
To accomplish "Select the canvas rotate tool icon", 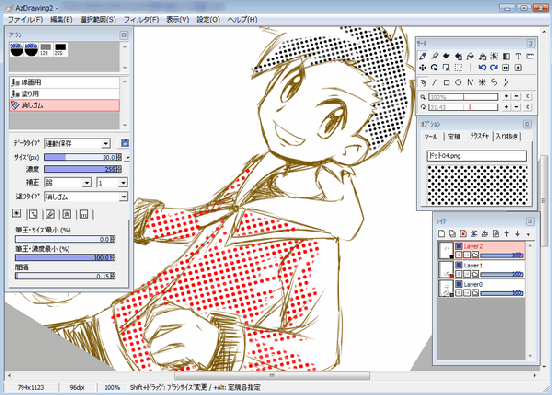I will point(434,67).
